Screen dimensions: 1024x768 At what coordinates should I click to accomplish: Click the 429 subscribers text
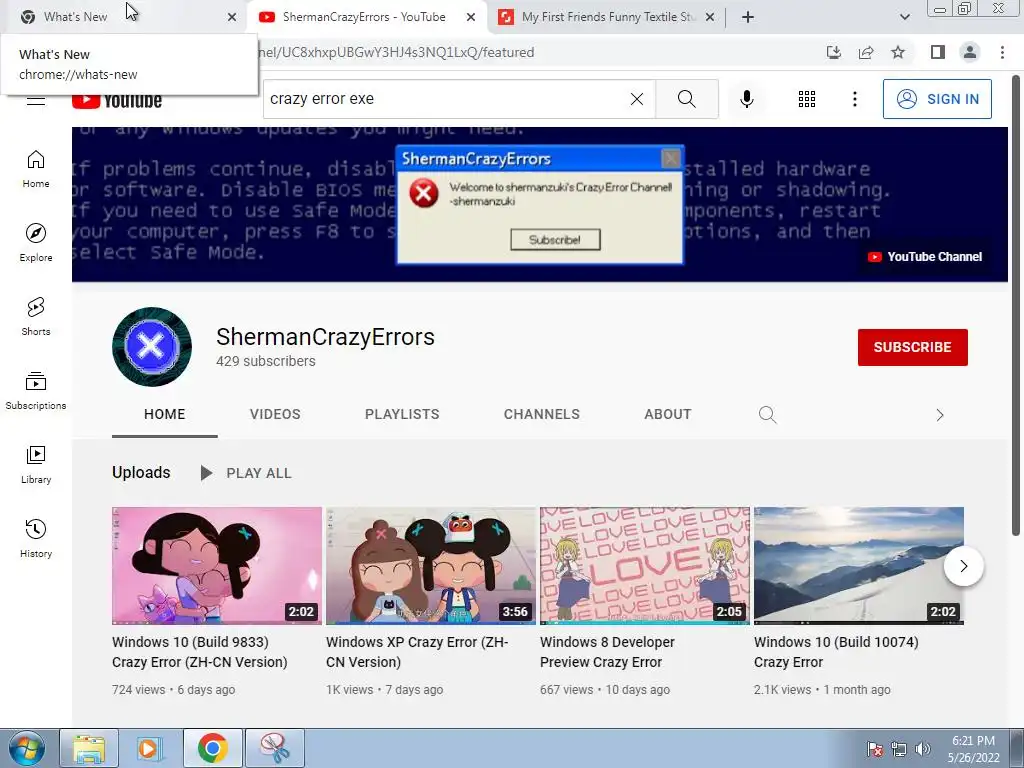pyautogui.click(x=266, y=361)
